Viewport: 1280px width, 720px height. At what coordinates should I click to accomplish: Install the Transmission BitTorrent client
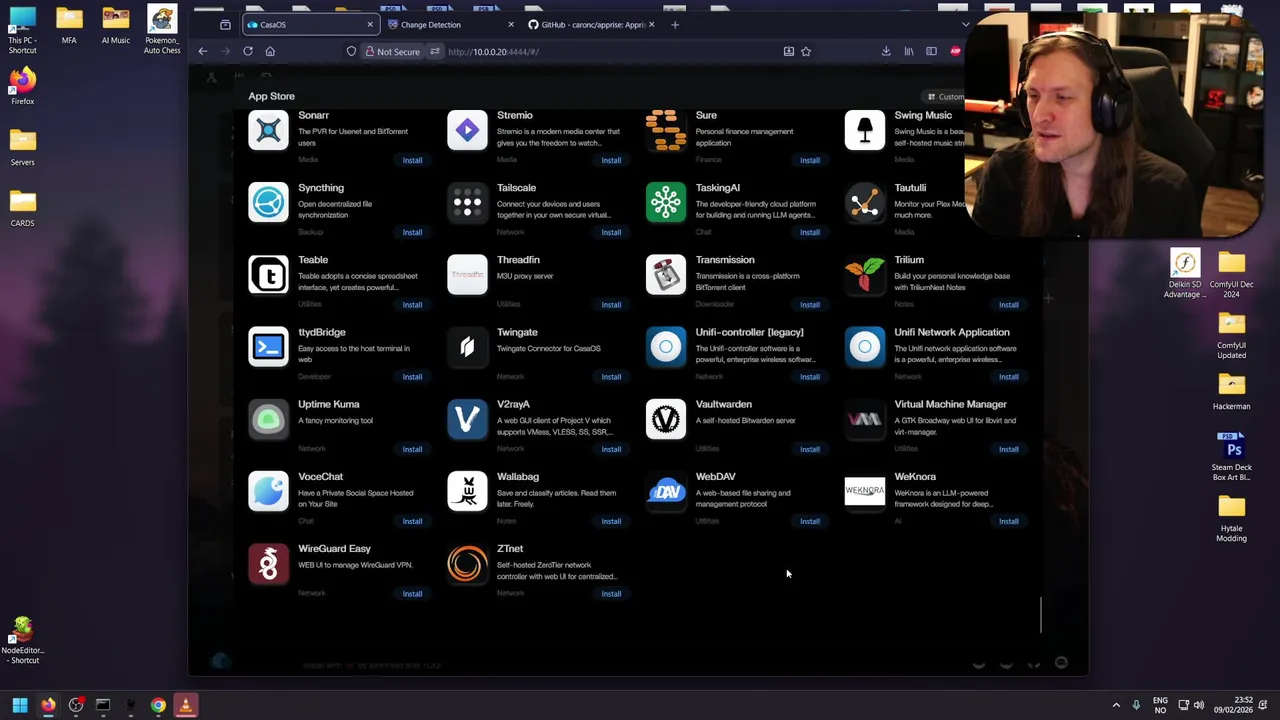click(x=810, y=305)
